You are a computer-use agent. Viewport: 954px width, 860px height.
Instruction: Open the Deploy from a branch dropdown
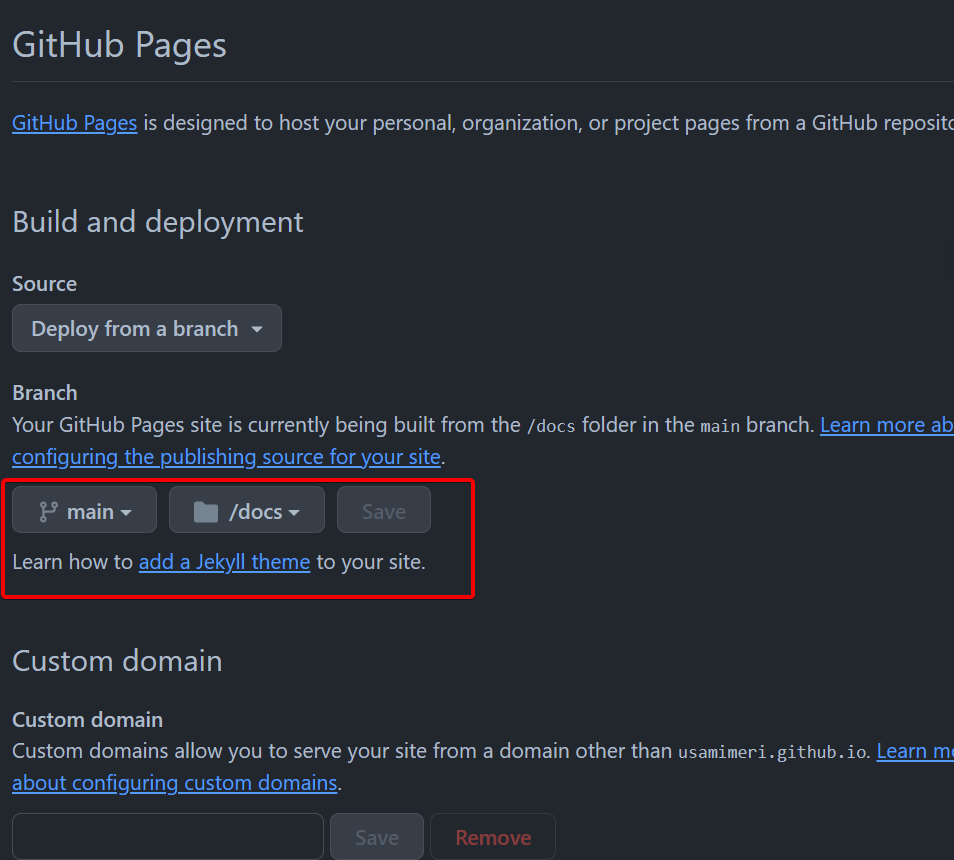click(x=147, y=329)
